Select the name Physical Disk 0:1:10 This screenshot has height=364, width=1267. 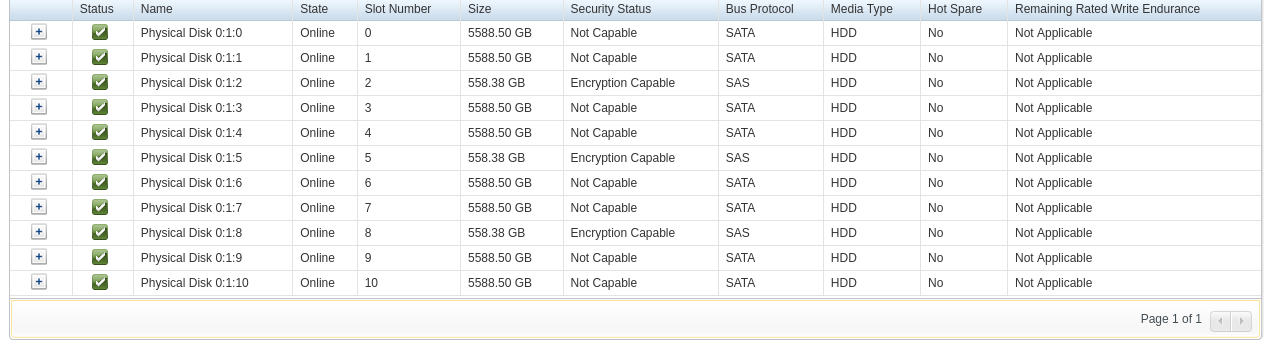point(194,283)
